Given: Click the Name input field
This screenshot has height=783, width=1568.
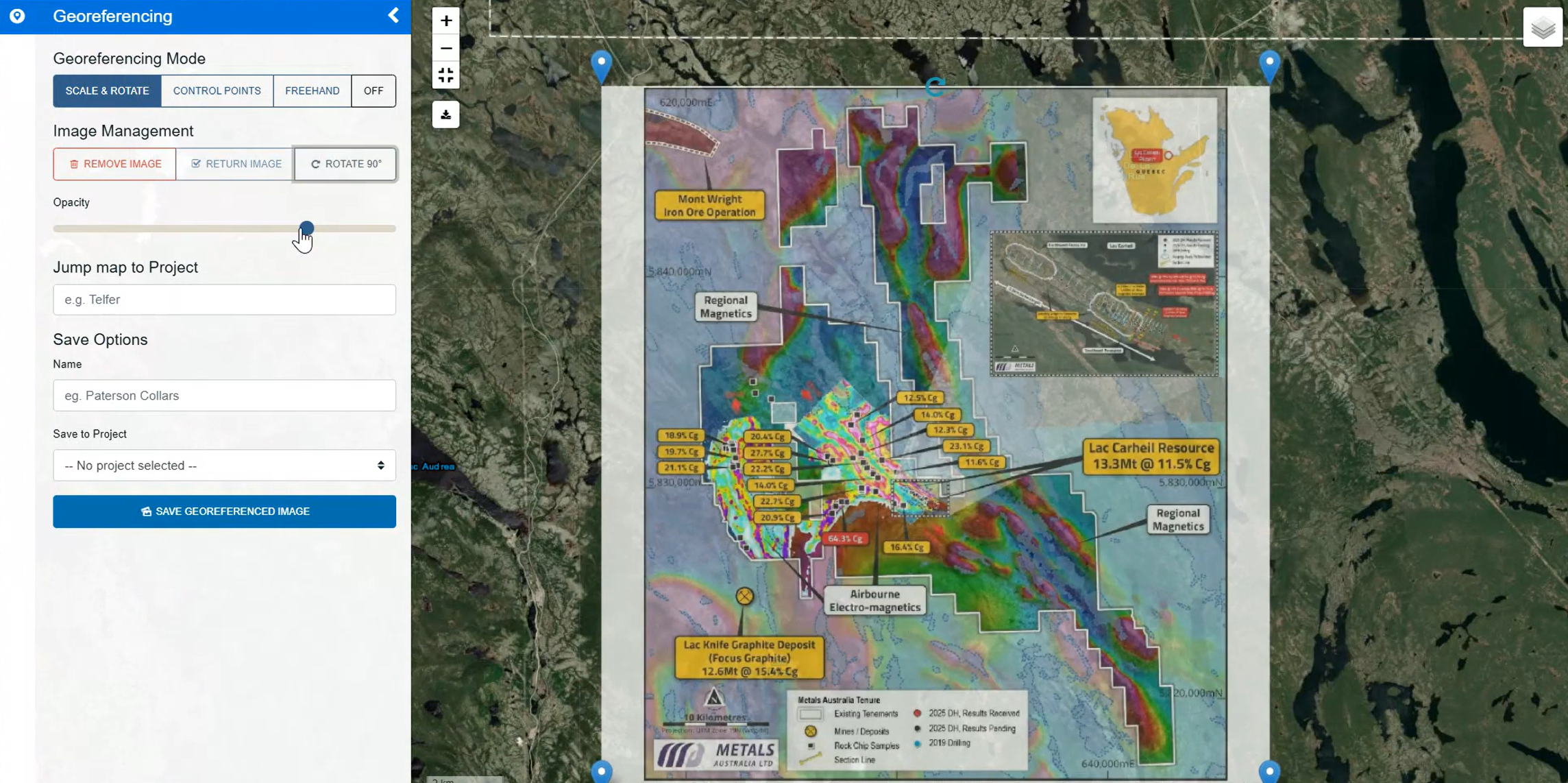Looking at the screenshot, I should point(224,396).
